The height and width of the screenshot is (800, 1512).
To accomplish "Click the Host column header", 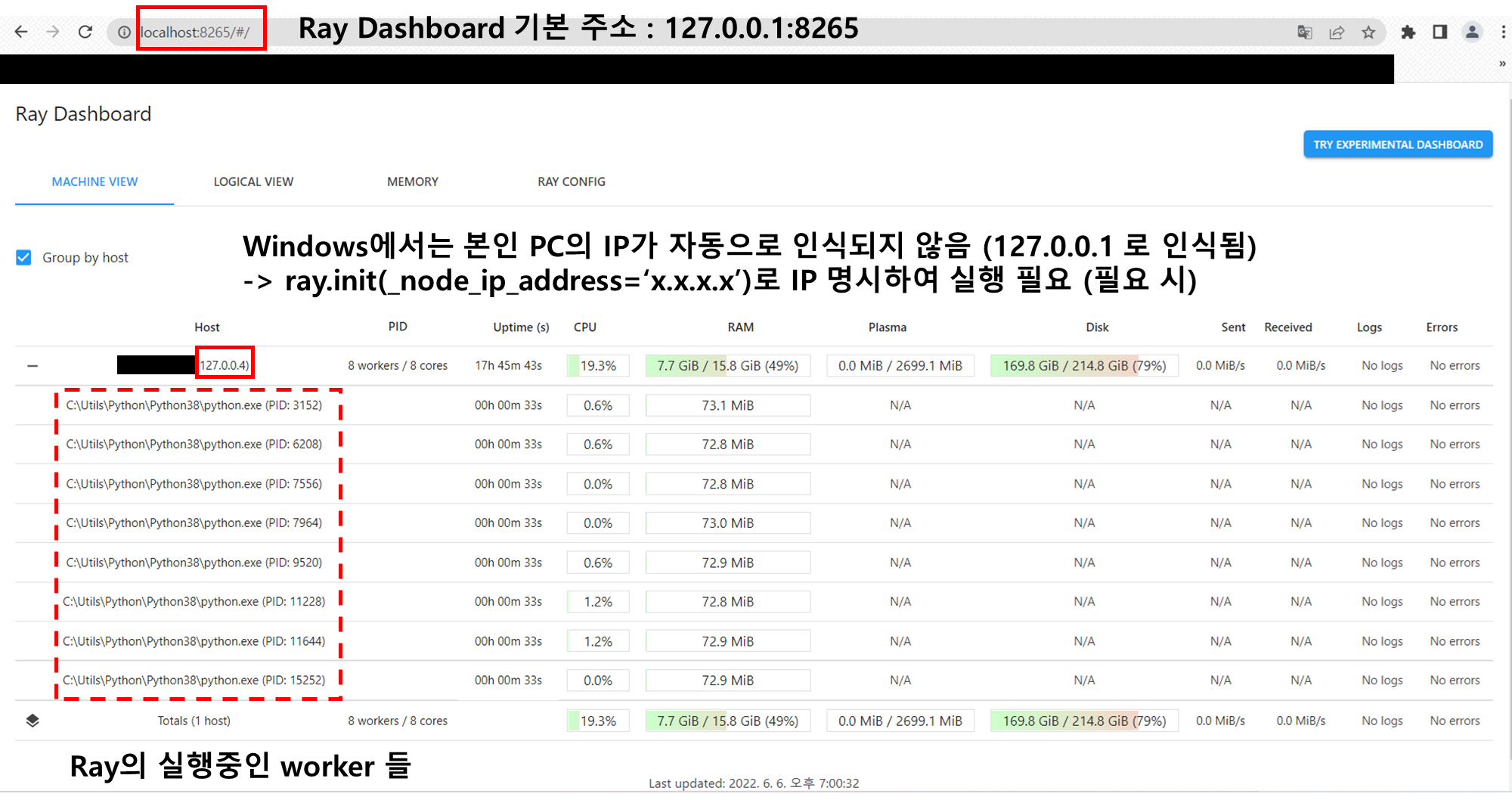I will click(x=206, y=327).
